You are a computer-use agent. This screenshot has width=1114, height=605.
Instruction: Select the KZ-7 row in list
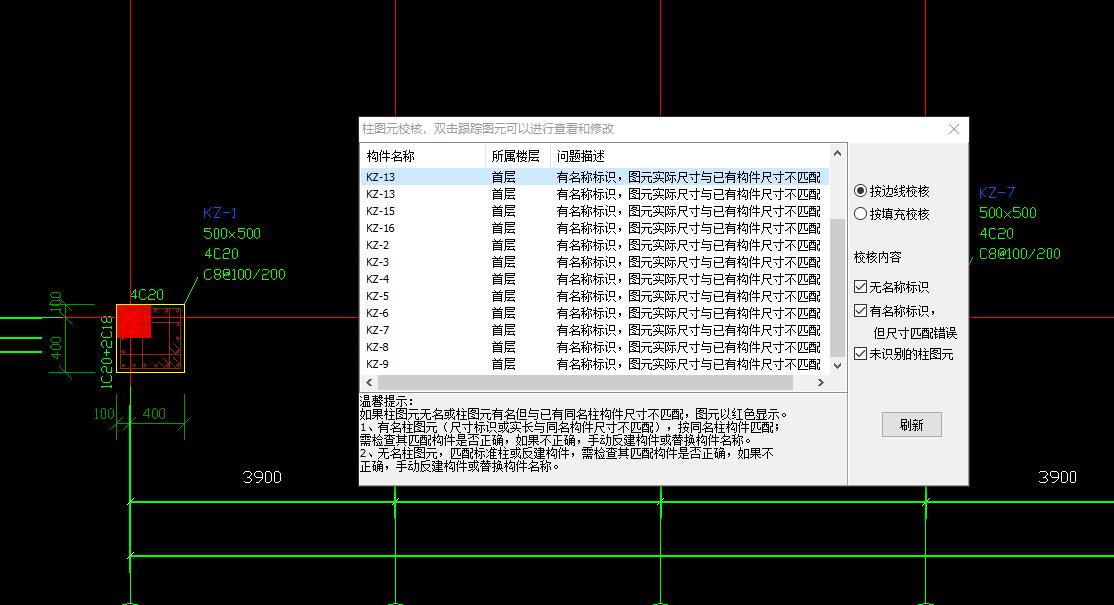point(595,330)
